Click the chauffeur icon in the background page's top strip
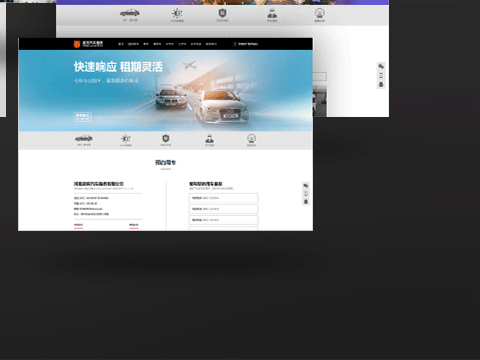 pyautogui.click(x=272, y=13)
